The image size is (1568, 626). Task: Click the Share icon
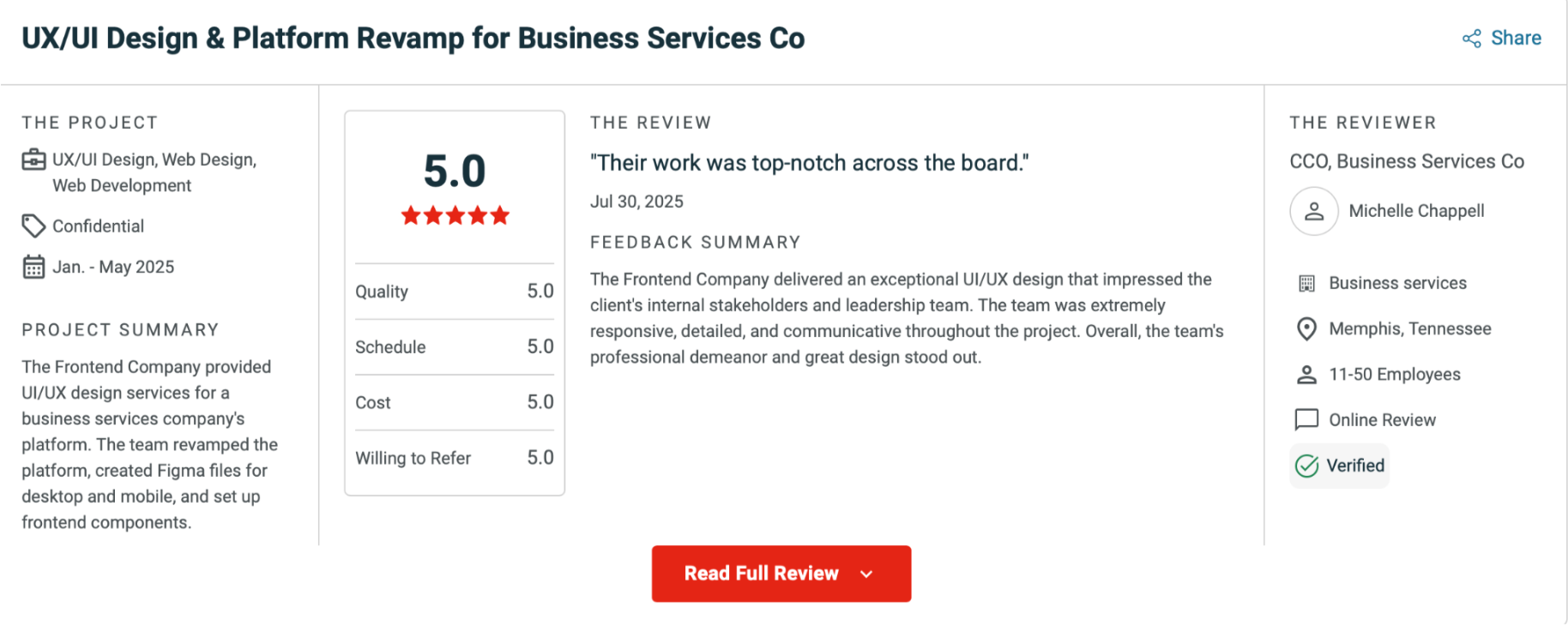click(x=1472, y=39)
